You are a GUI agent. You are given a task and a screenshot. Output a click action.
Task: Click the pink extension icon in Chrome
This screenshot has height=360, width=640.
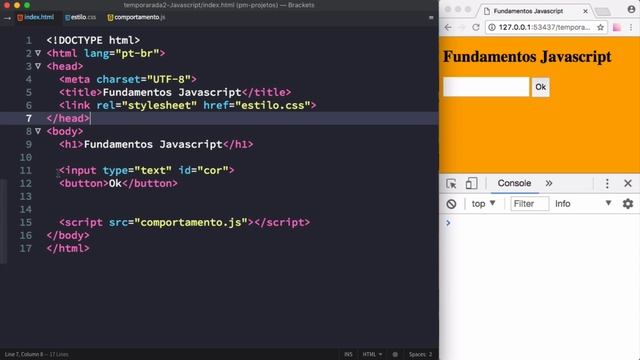617,27
